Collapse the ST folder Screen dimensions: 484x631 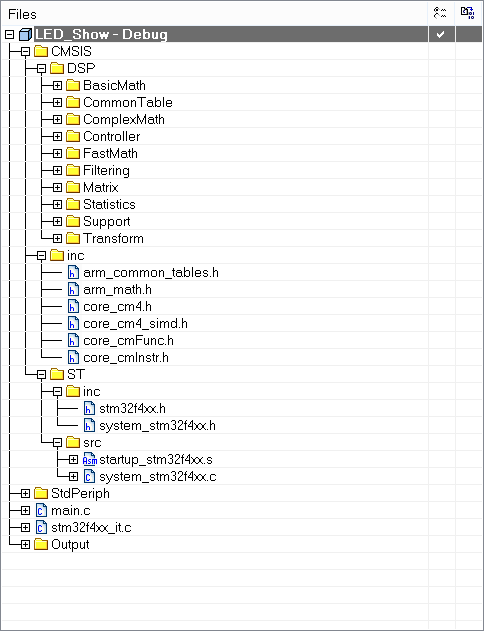point(41,374)
